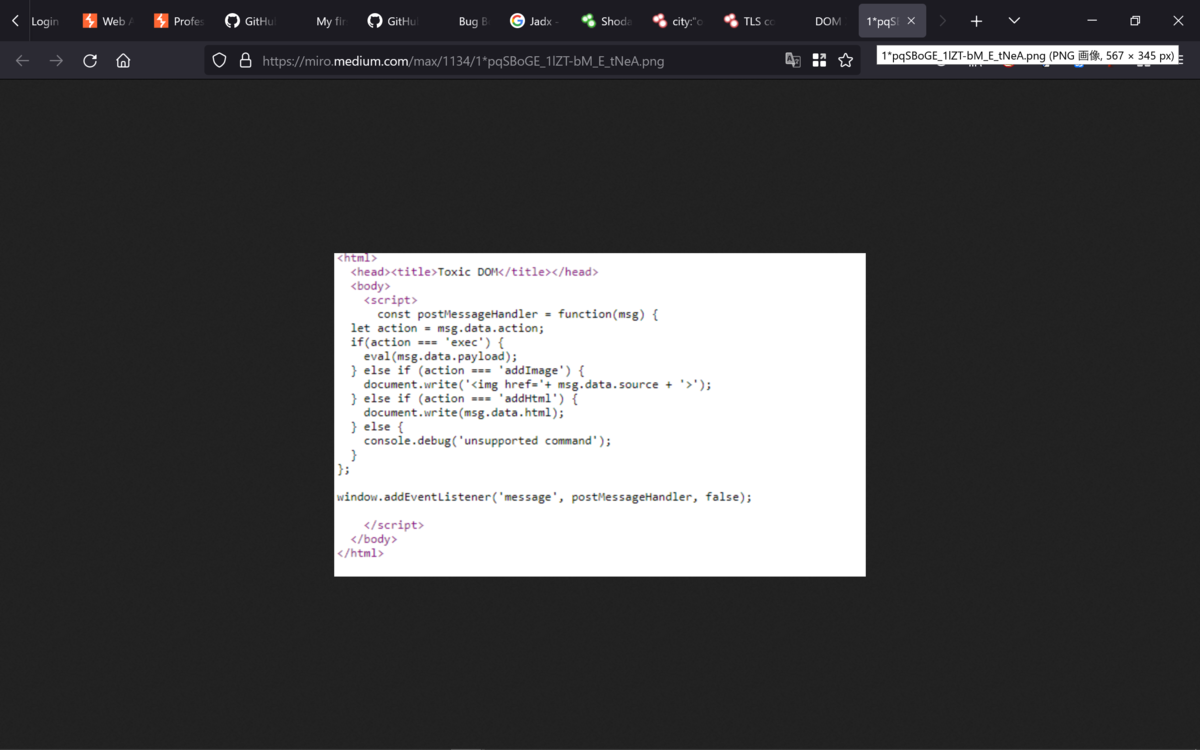The image size is (1200, 750).
Task: Switch to the second GitHub tab
Action: [x=391, y=21]
